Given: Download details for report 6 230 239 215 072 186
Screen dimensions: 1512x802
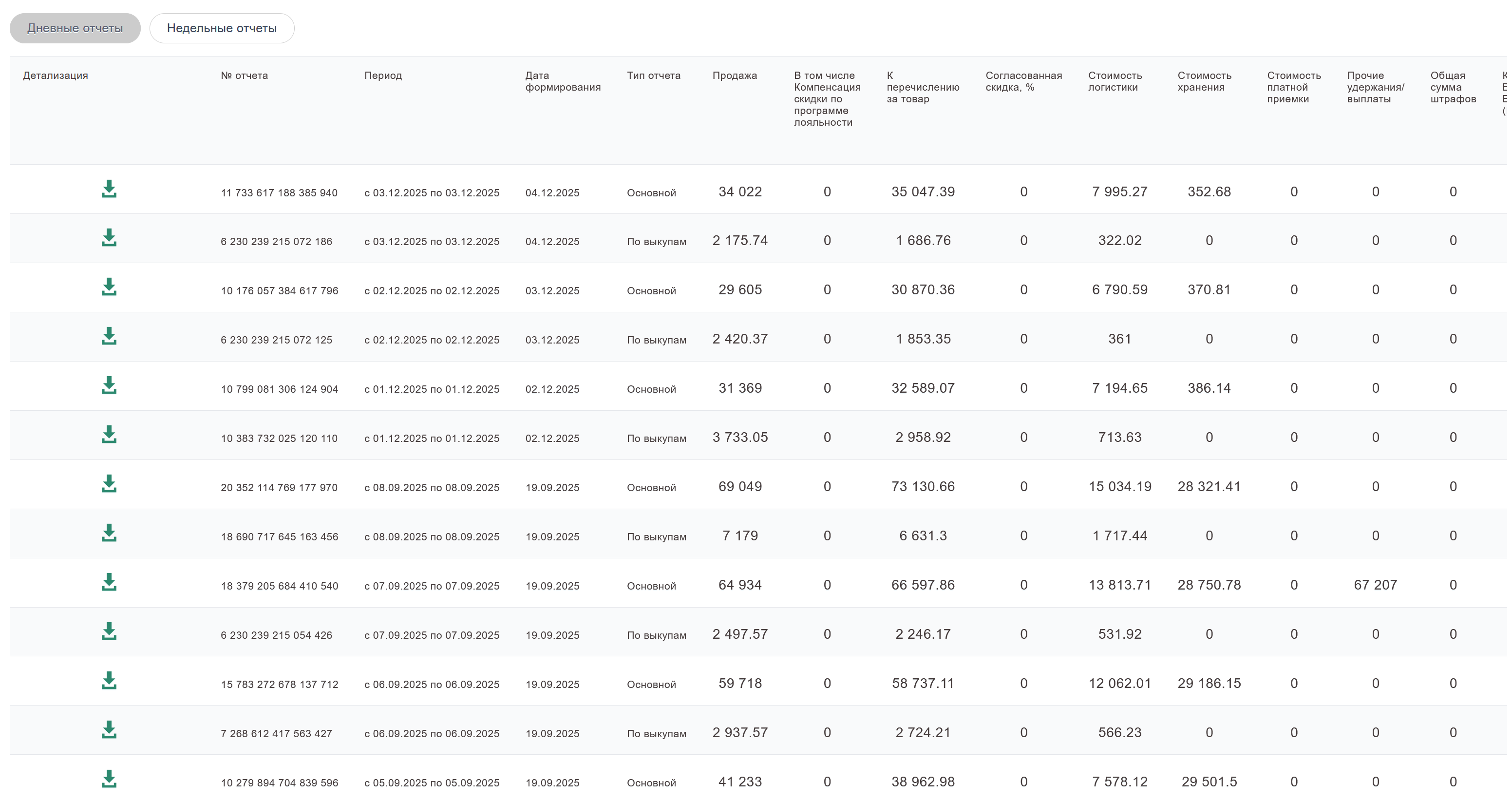Looking at the screenshot, I should [109, 238].
